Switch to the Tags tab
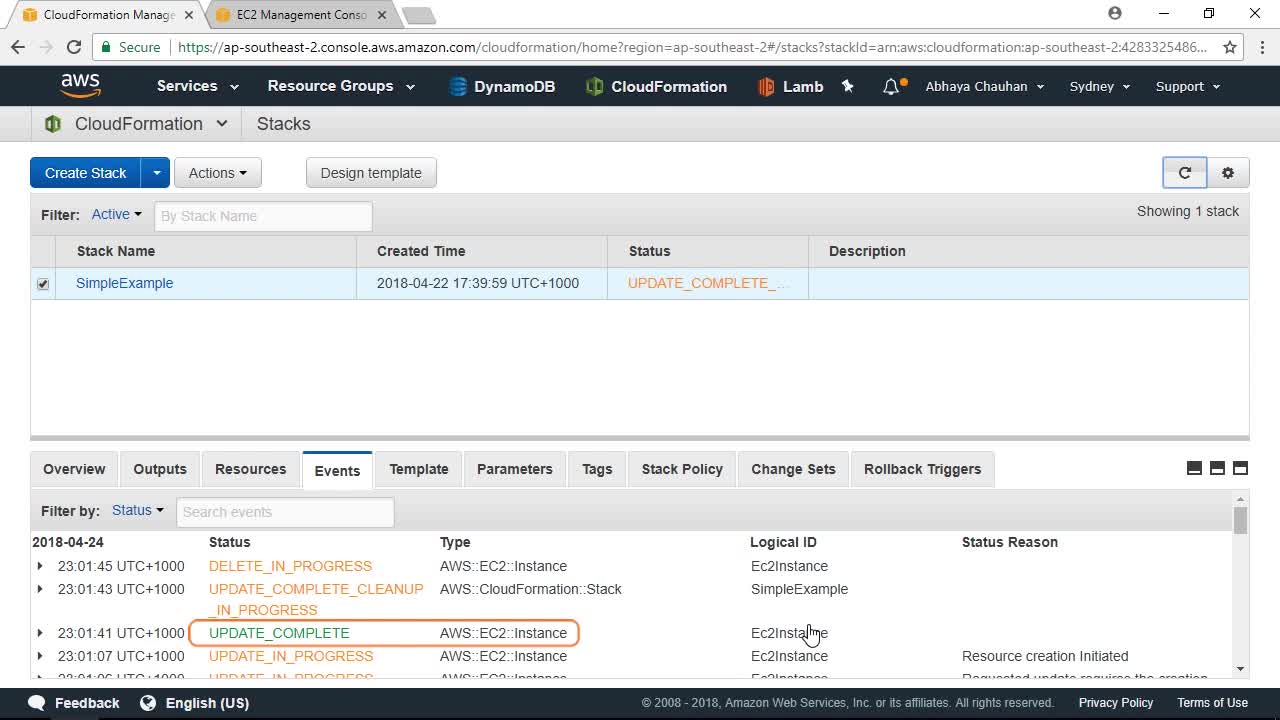This screenshot has width=1280, height=720. point(597,469)
